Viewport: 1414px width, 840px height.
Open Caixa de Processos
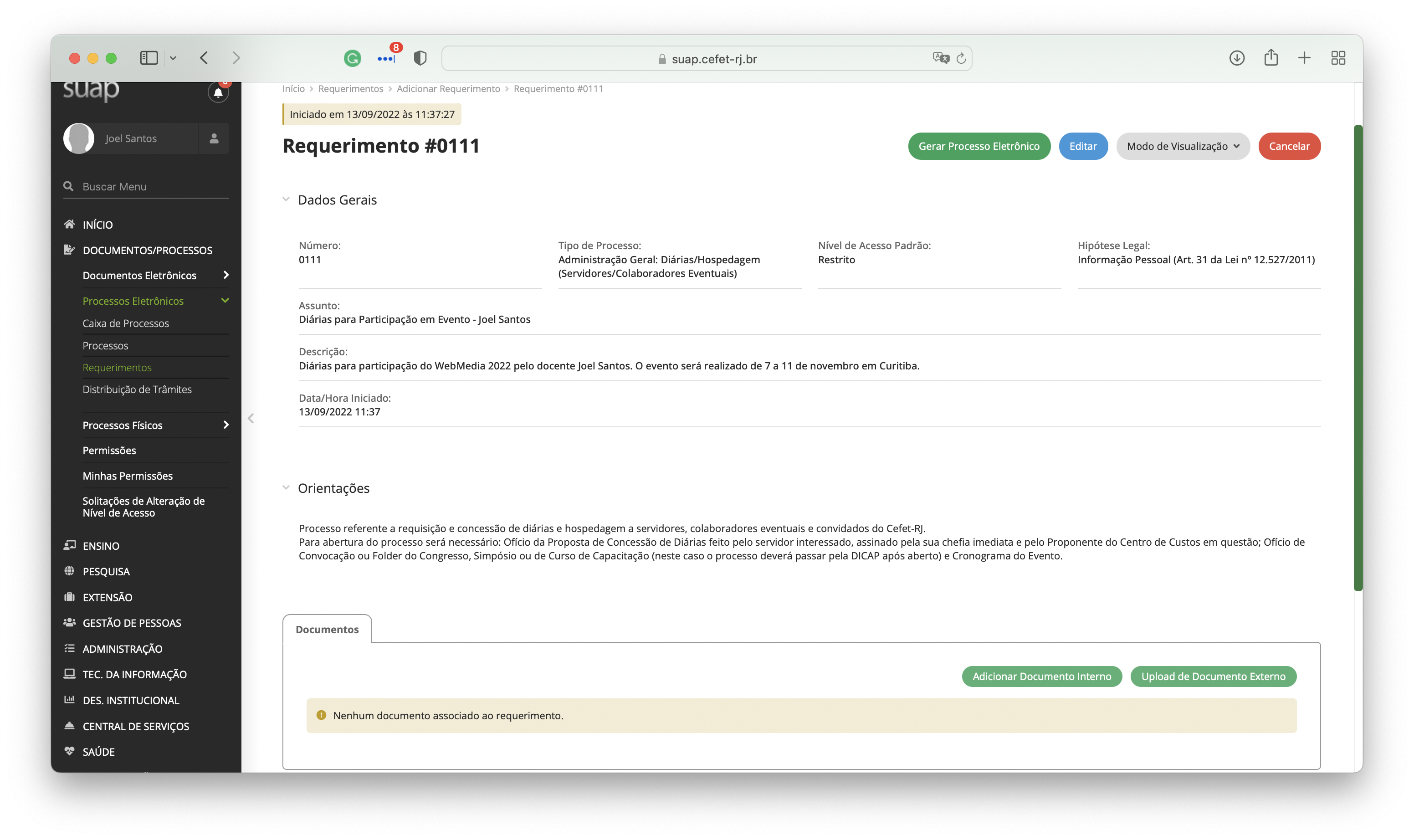126,323
